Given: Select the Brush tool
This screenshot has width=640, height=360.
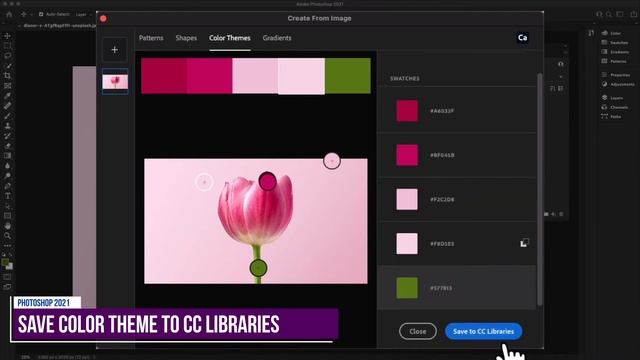Looking at the screenshot, I should [x=7, y=116].
